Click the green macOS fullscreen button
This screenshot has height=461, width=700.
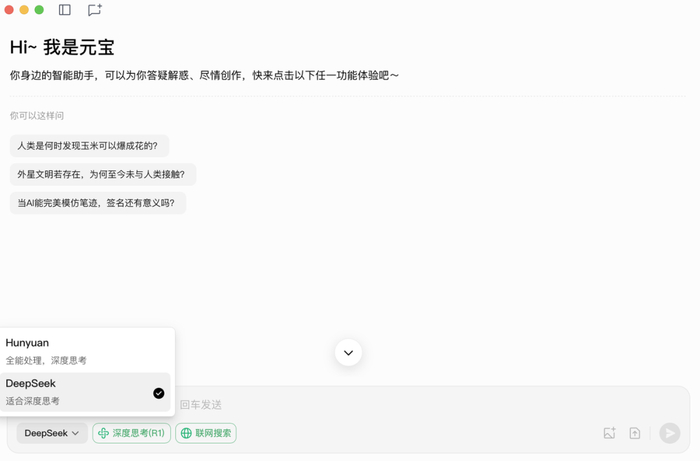39,10
